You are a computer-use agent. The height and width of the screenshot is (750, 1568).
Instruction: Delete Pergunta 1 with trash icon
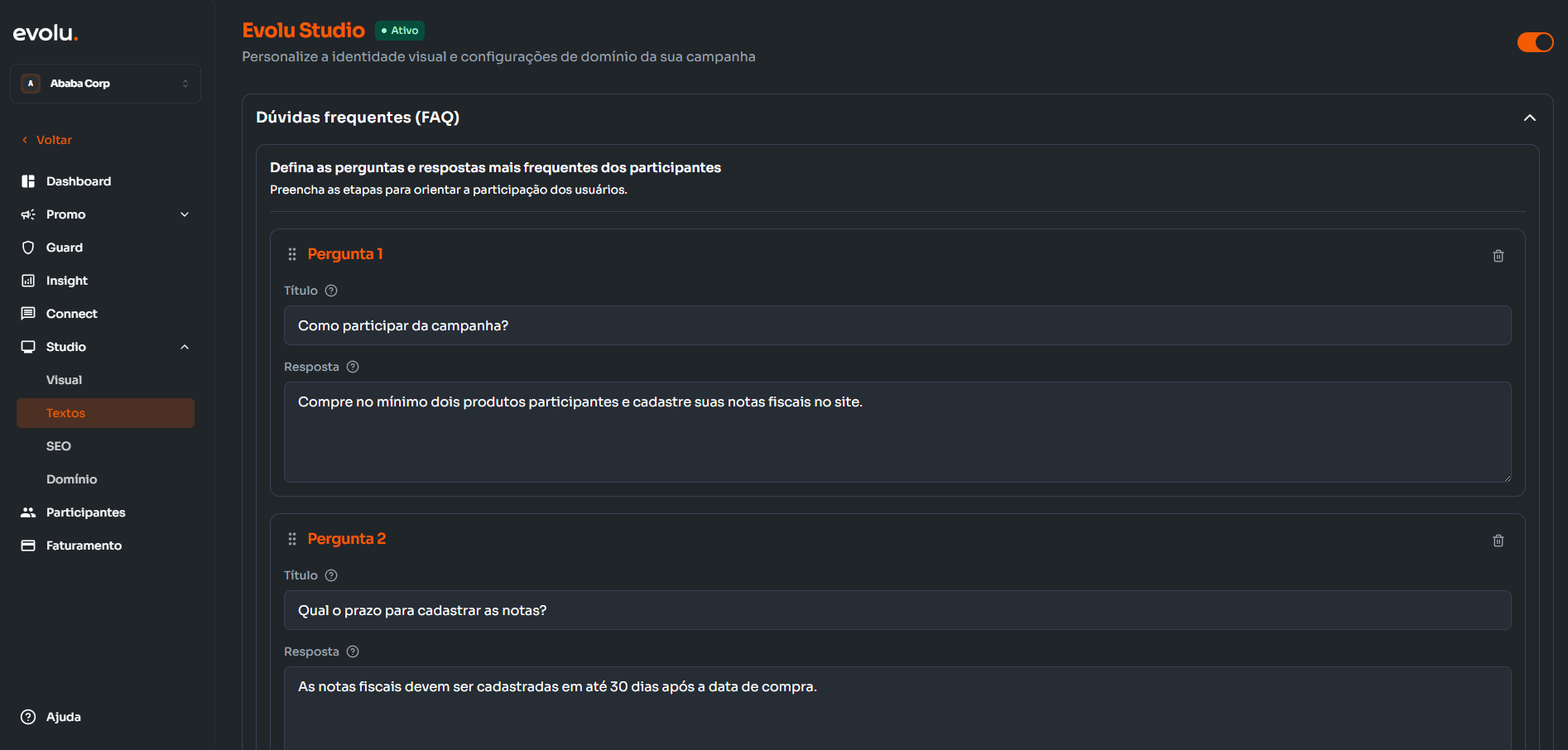tap(1498, 256)
